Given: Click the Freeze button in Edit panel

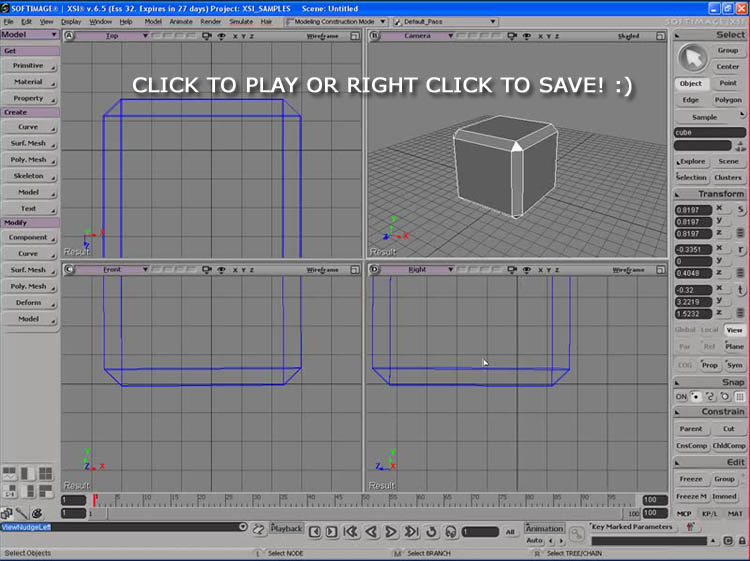Looking at the screenshot, I should 691,479.
